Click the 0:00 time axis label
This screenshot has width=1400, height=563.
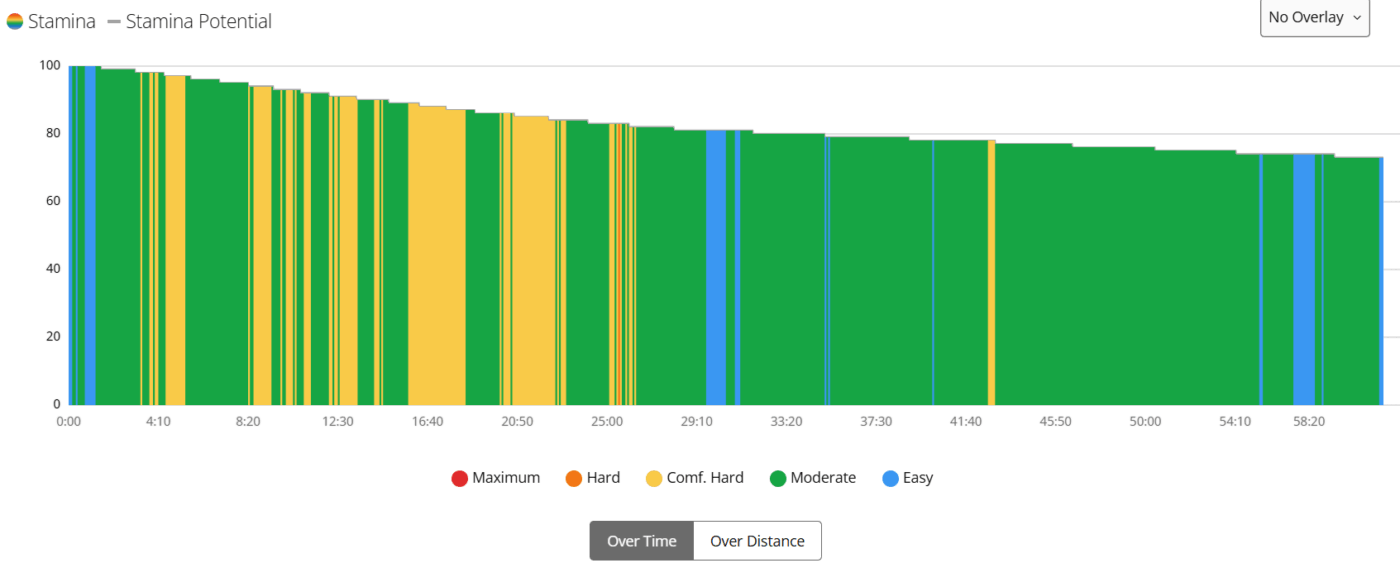pyautogui.click(x=69, y=421)
